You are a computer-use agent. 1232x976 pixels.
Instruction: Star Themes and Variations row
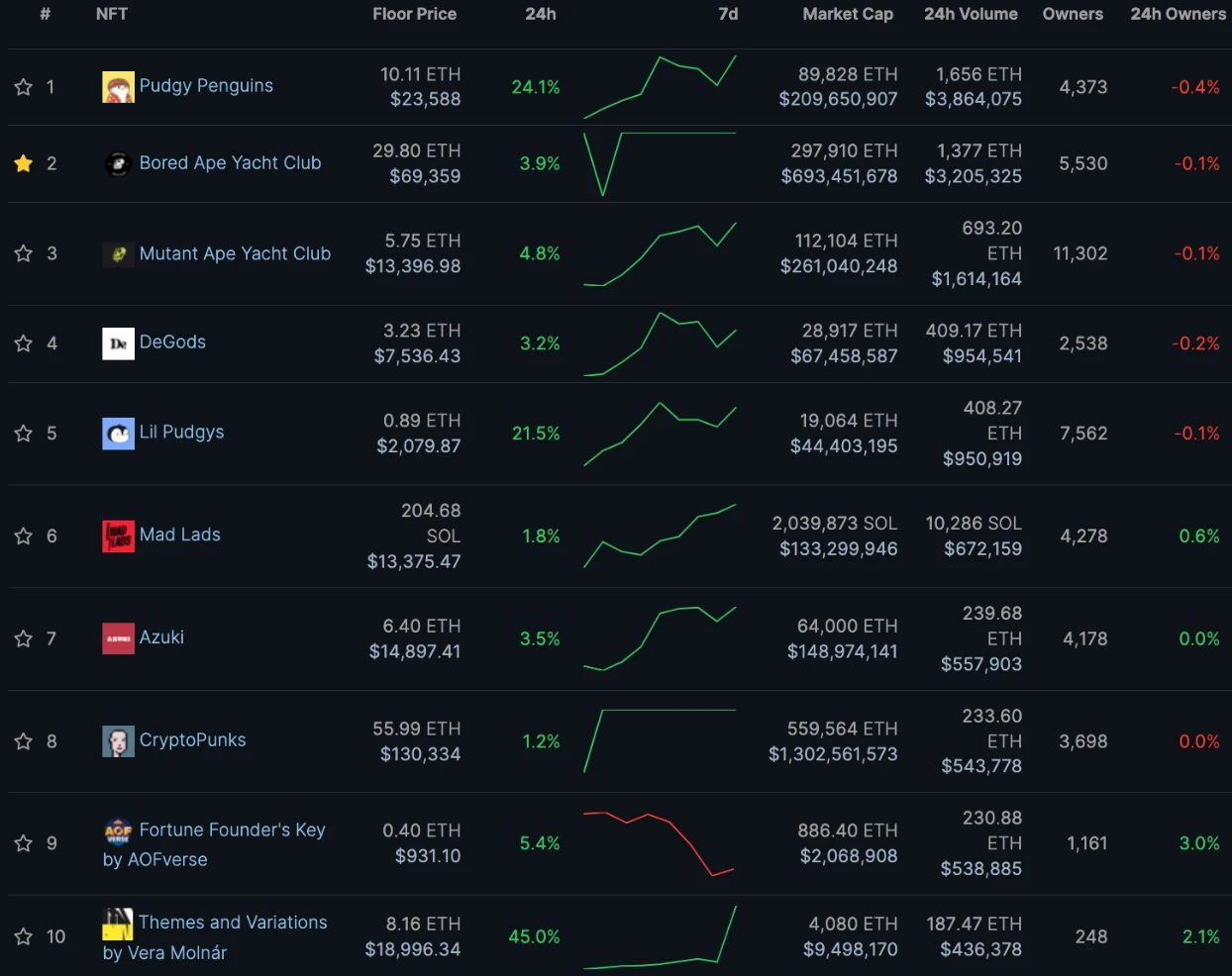(x=24, y=936)
